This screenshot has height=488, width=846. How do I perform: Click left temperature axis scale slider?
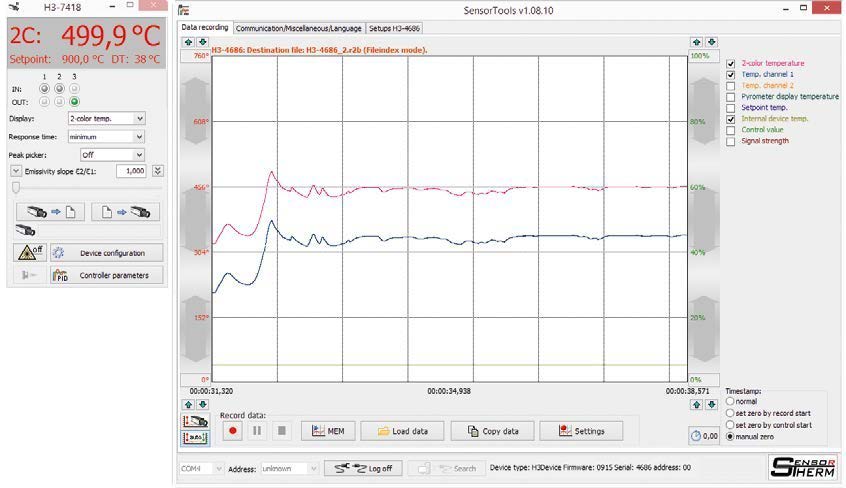tap(195, 219)
